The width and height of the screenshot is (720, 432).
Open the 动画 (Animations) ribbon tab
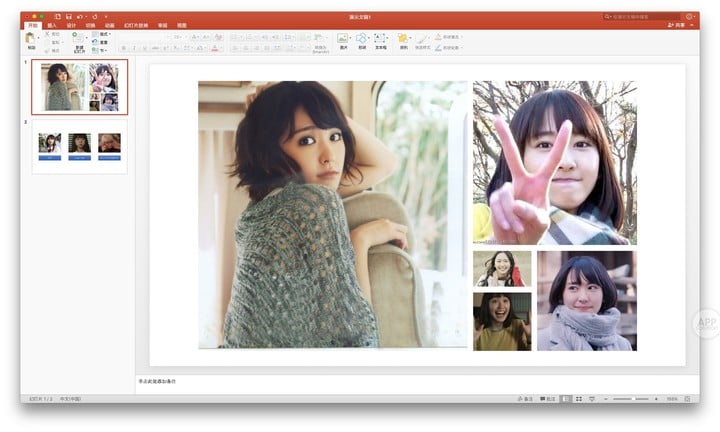coord(109,25)
